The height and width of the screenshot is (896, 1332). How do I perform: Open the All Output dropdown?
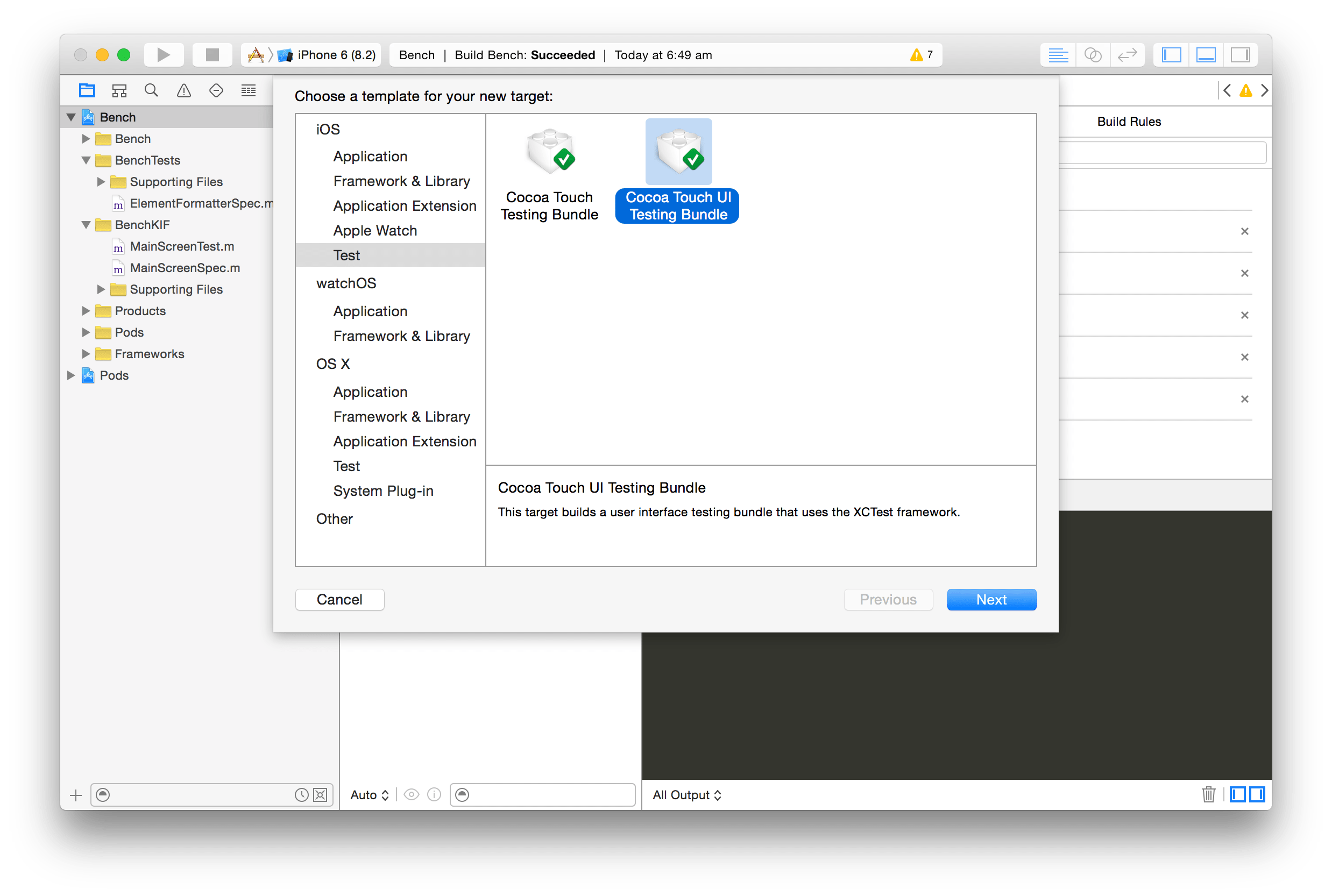[x=686, y=794]
